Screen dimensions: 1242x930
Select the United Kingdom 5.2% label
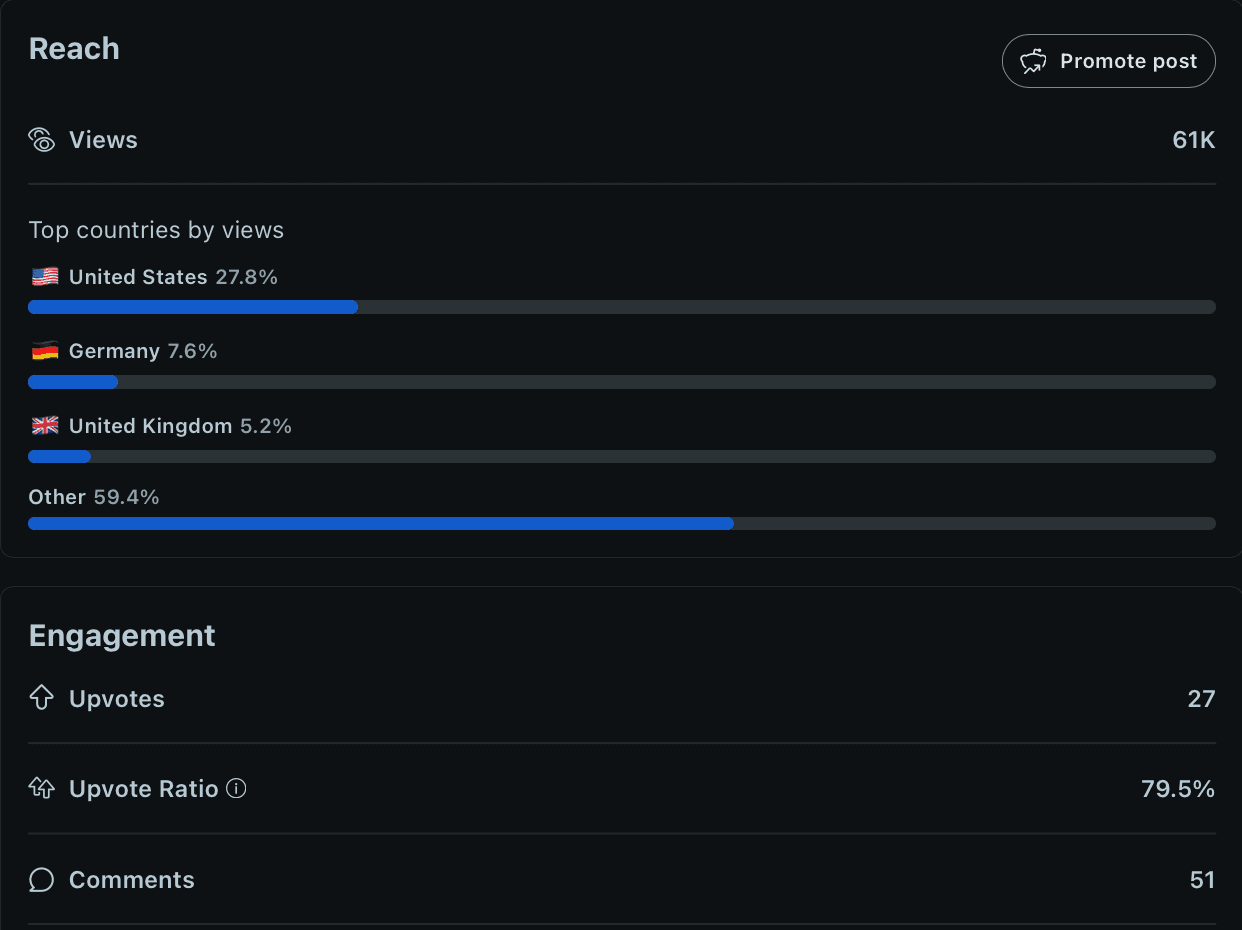180,426
